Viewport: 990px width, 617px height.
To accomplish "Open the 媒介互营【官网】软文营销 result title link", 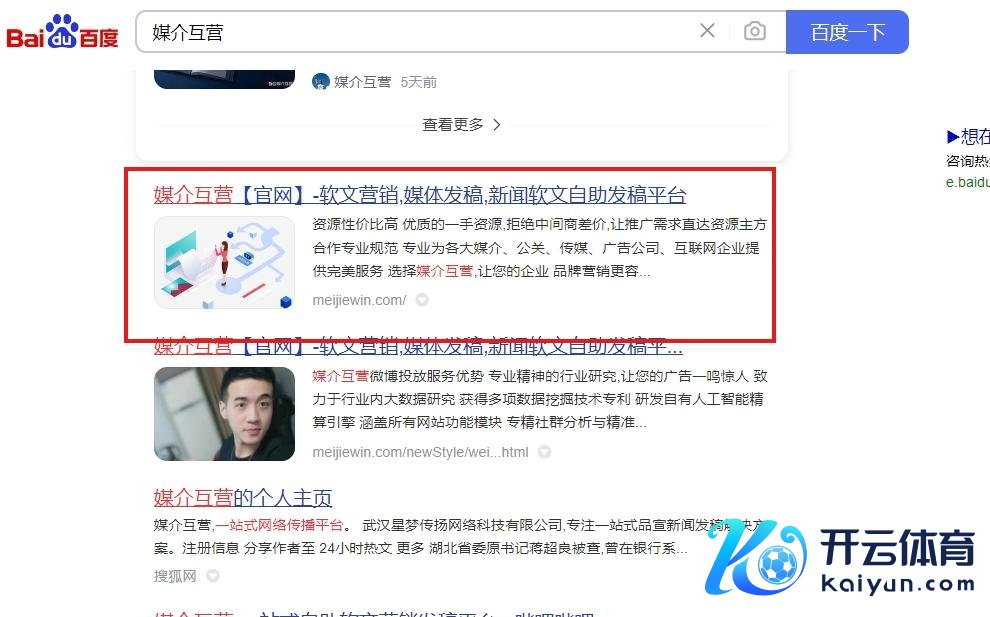I will 420,195.
